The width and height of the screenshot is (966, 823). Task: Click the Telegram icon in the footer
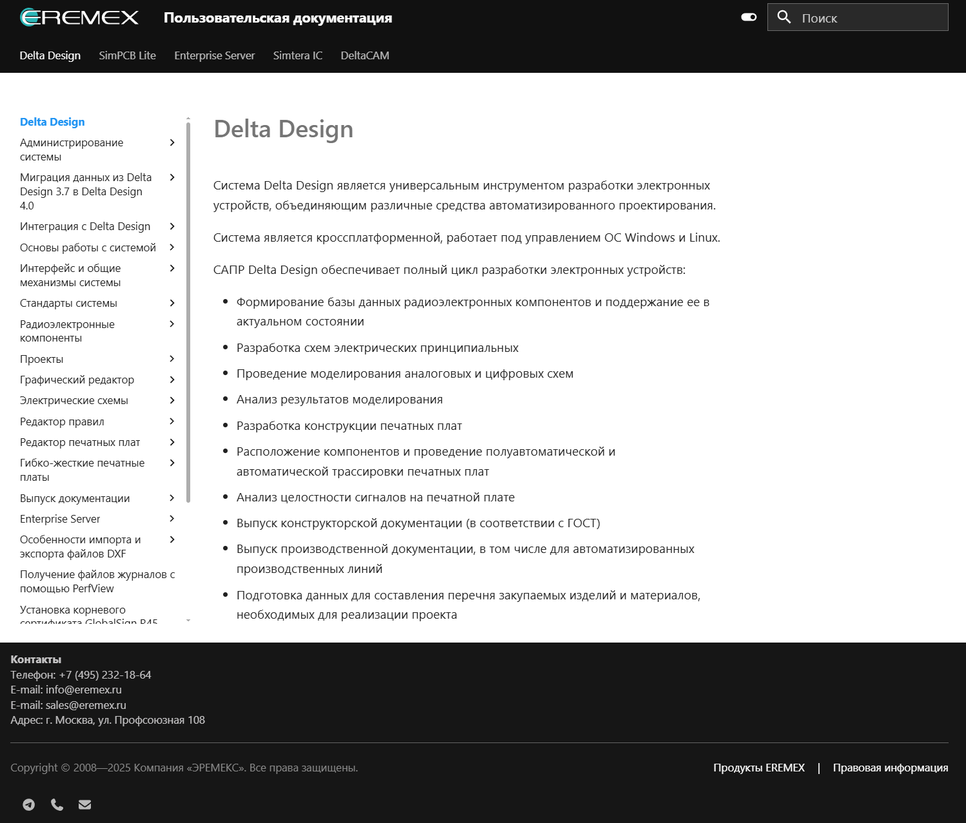click(29, 804)
